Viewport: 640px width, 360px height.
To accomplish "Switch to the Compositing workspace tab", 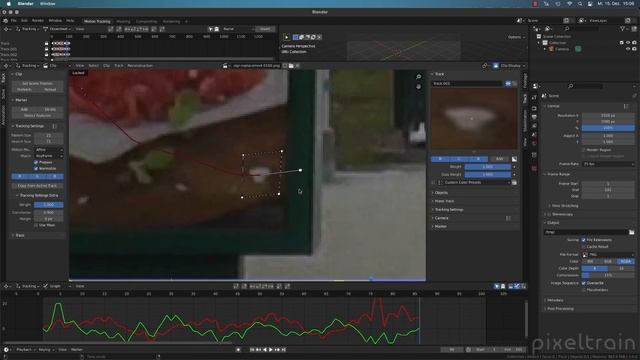I will point(147,21).
